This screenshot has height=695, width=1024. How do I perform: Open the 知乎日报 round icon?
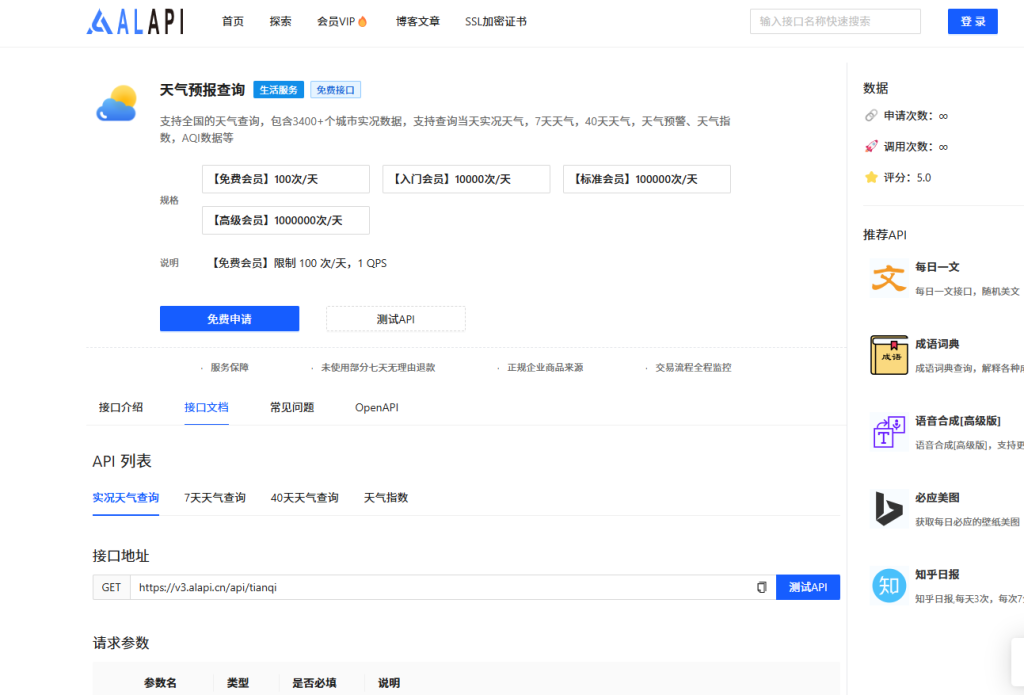coord(888,585)
